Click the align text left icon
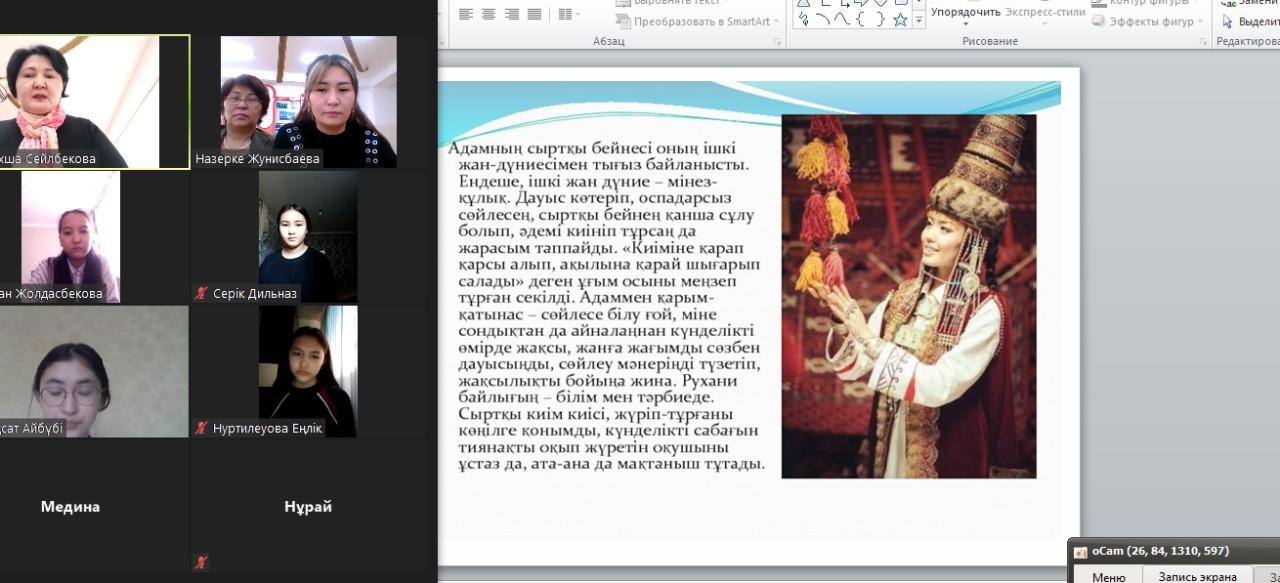 465,14
